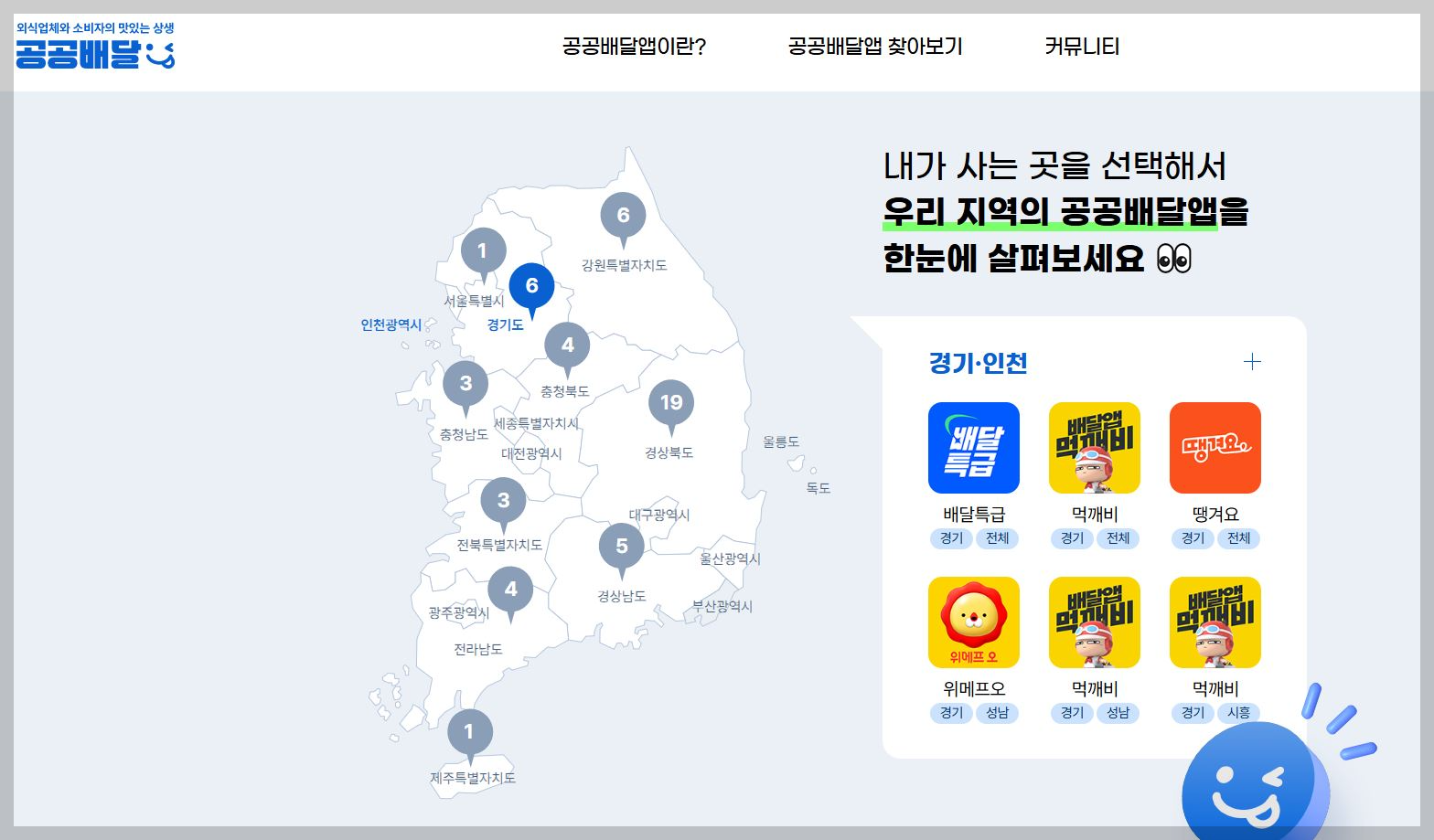Image resolution: width=1434 pixels, height=840 pixels.
Task: Select the blue 경기도 map pin showing 6
Action: tap(531, 290)
